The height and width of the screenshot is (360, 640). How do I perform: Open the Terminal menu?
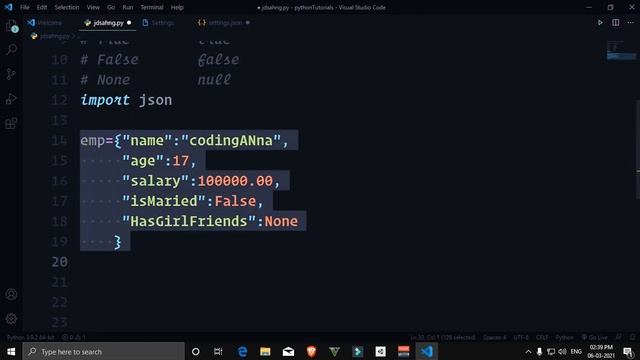(x=152, y=7)
